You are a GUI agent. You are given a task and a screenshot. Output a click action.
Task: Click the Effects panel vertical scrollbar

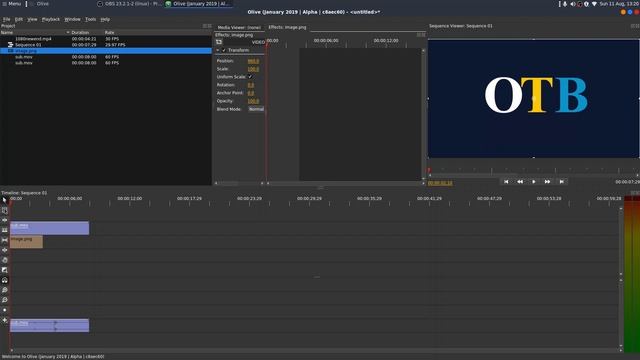(423, 114)
